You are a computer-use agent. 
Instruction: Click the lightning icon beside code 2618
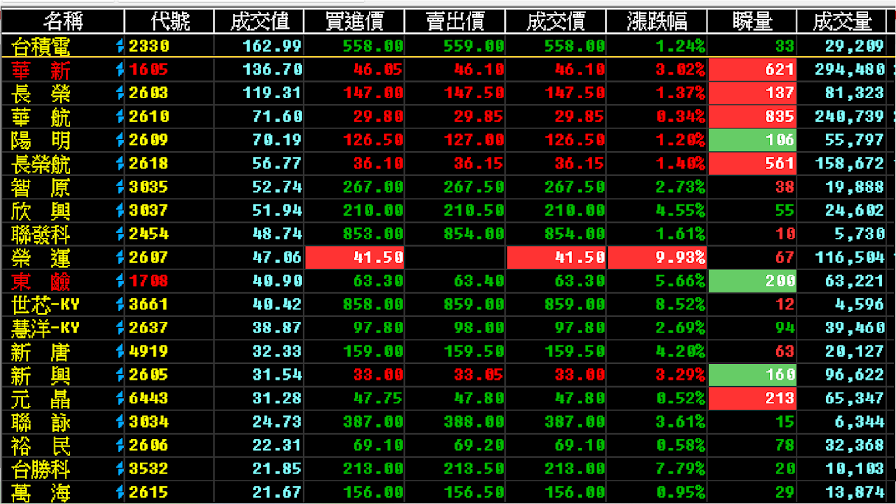[x=120, y=163]
